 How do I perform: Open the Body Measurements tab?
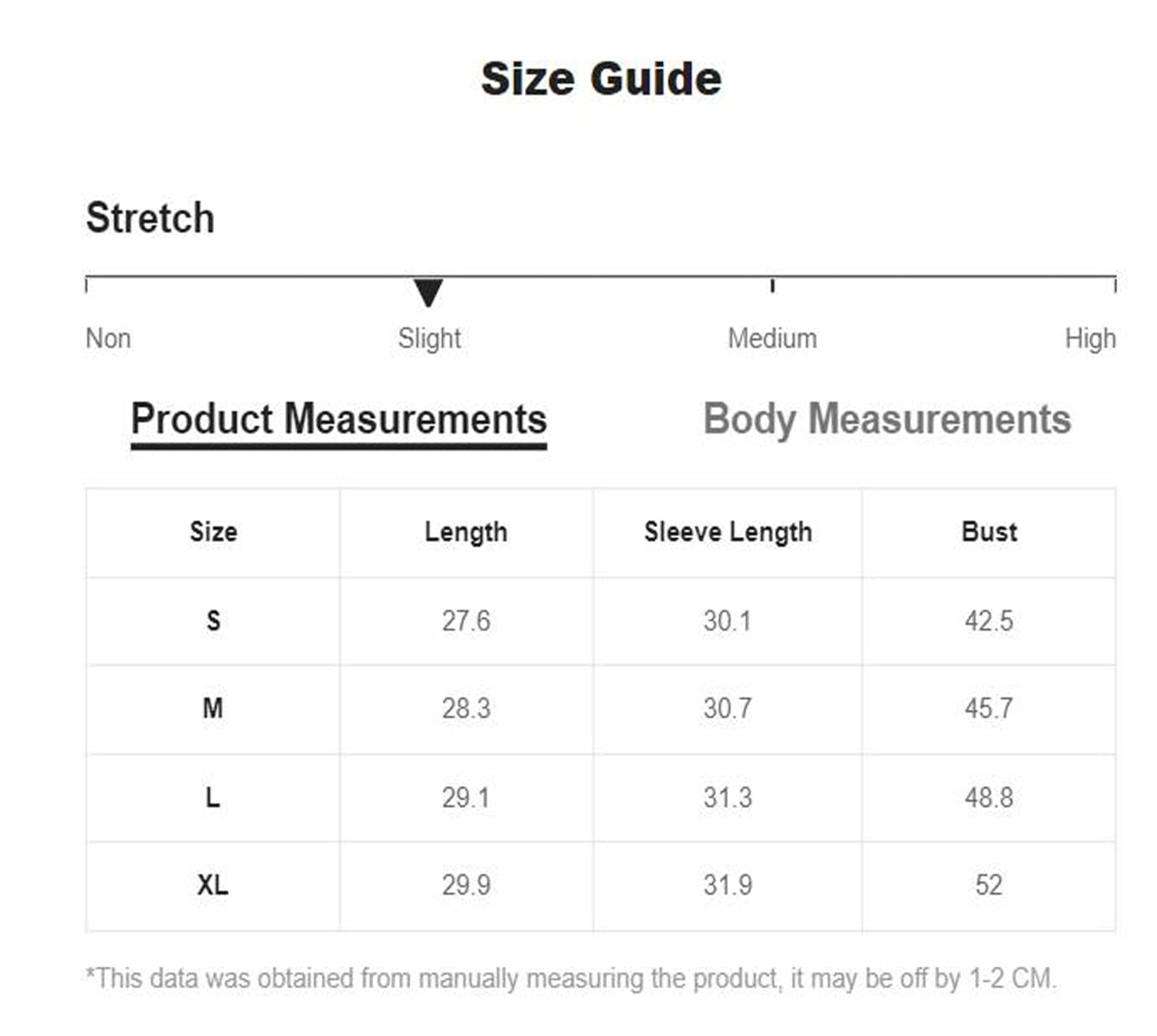[887, 420]
